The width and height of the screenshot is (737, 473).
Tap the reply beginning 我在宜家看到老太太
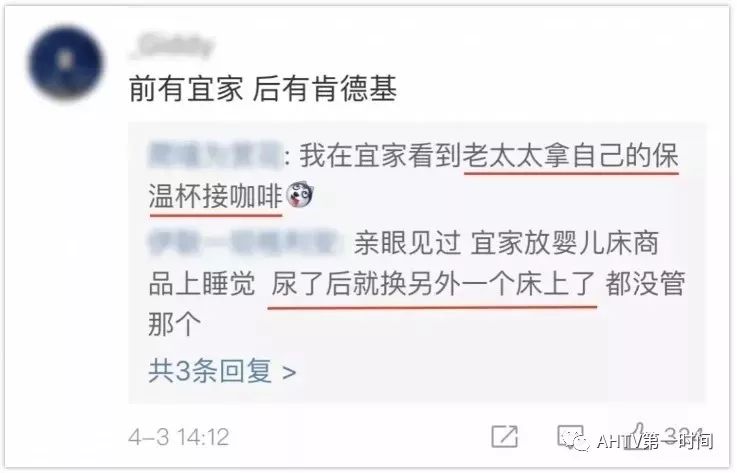click(x=414, y=175)
